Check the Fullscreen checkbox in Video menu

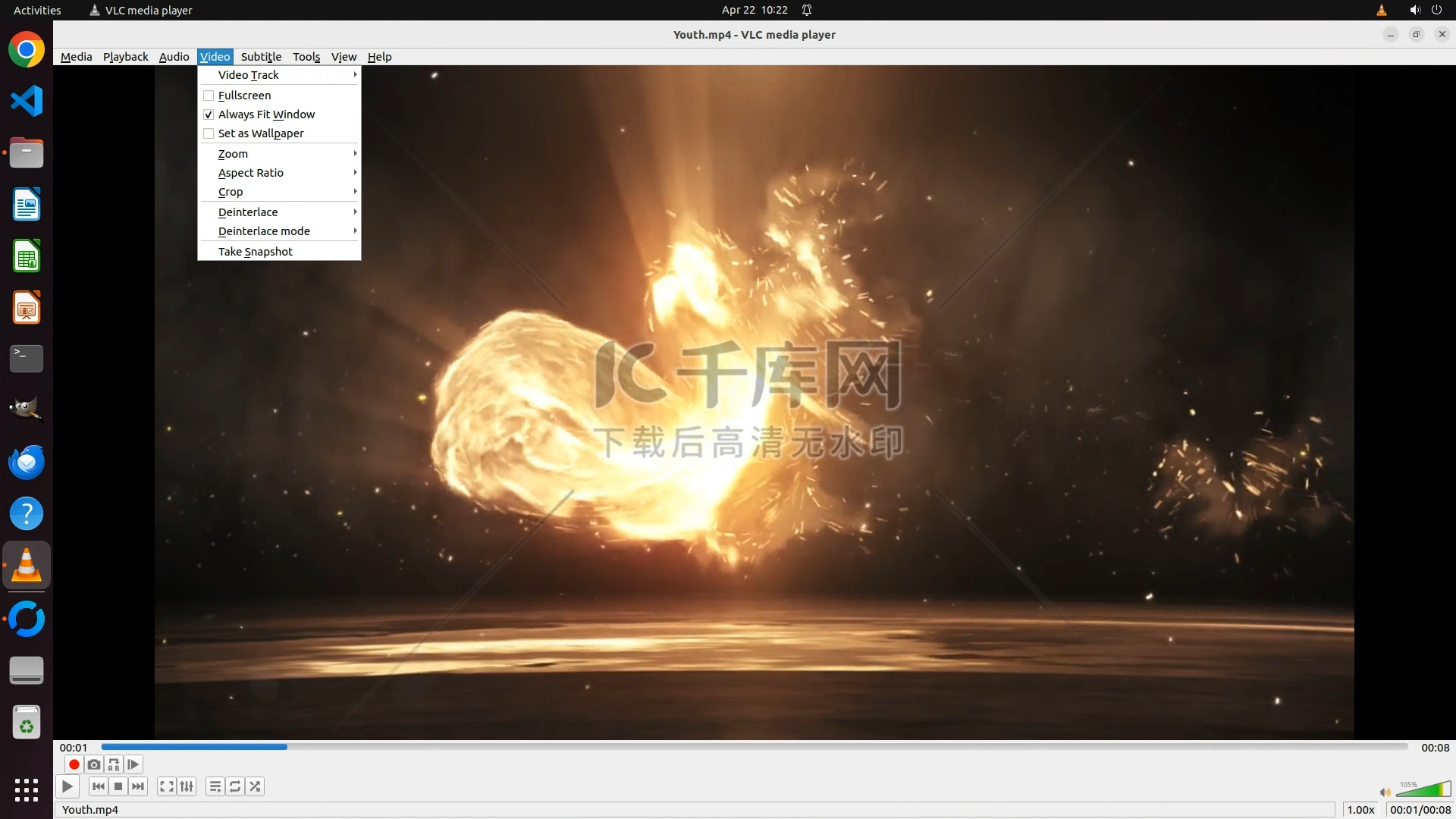click(209, 96)
